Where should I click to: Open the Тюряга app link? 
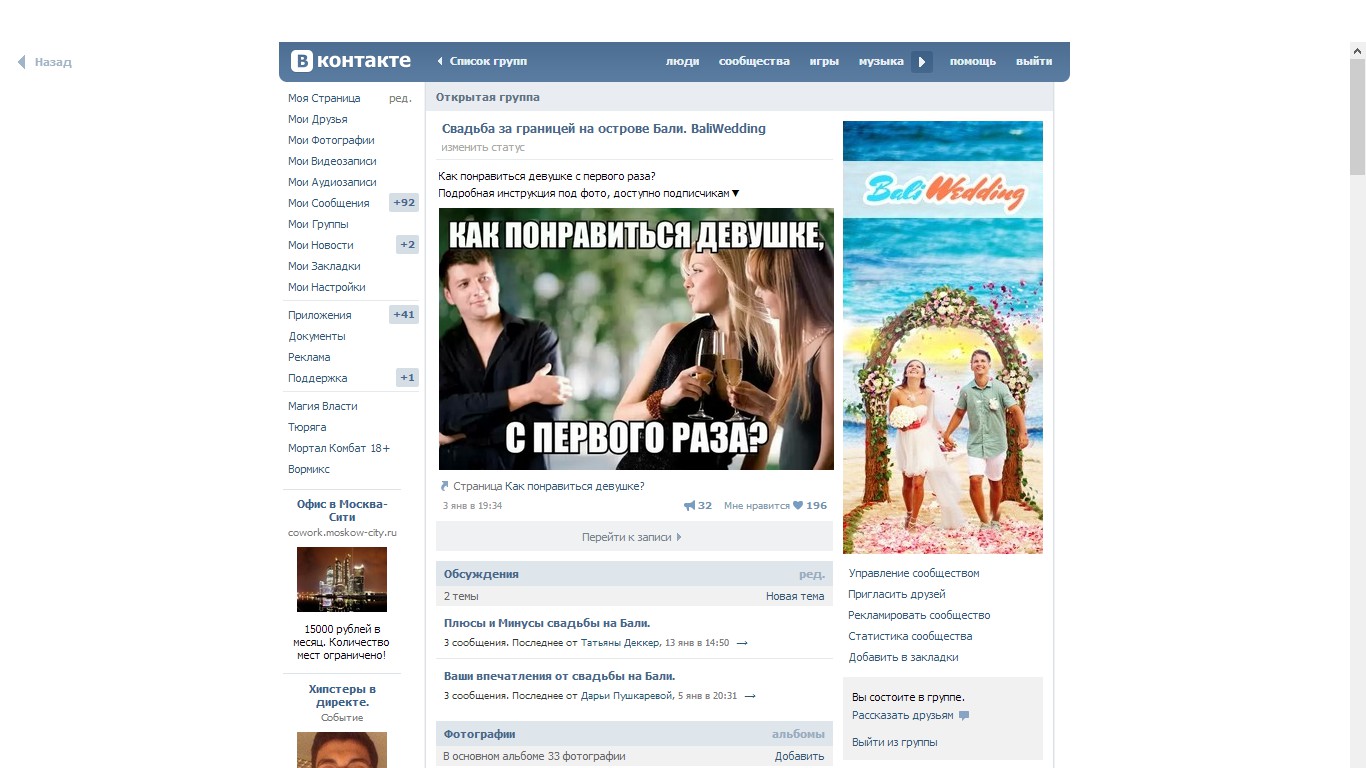coord(307,427)
